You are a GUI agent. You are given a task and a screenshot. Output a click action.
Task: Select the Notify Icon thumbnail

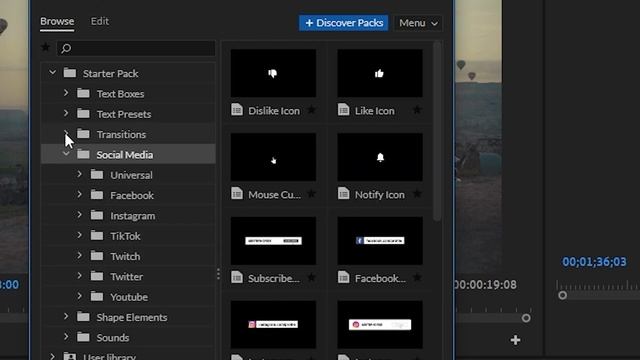380,157
